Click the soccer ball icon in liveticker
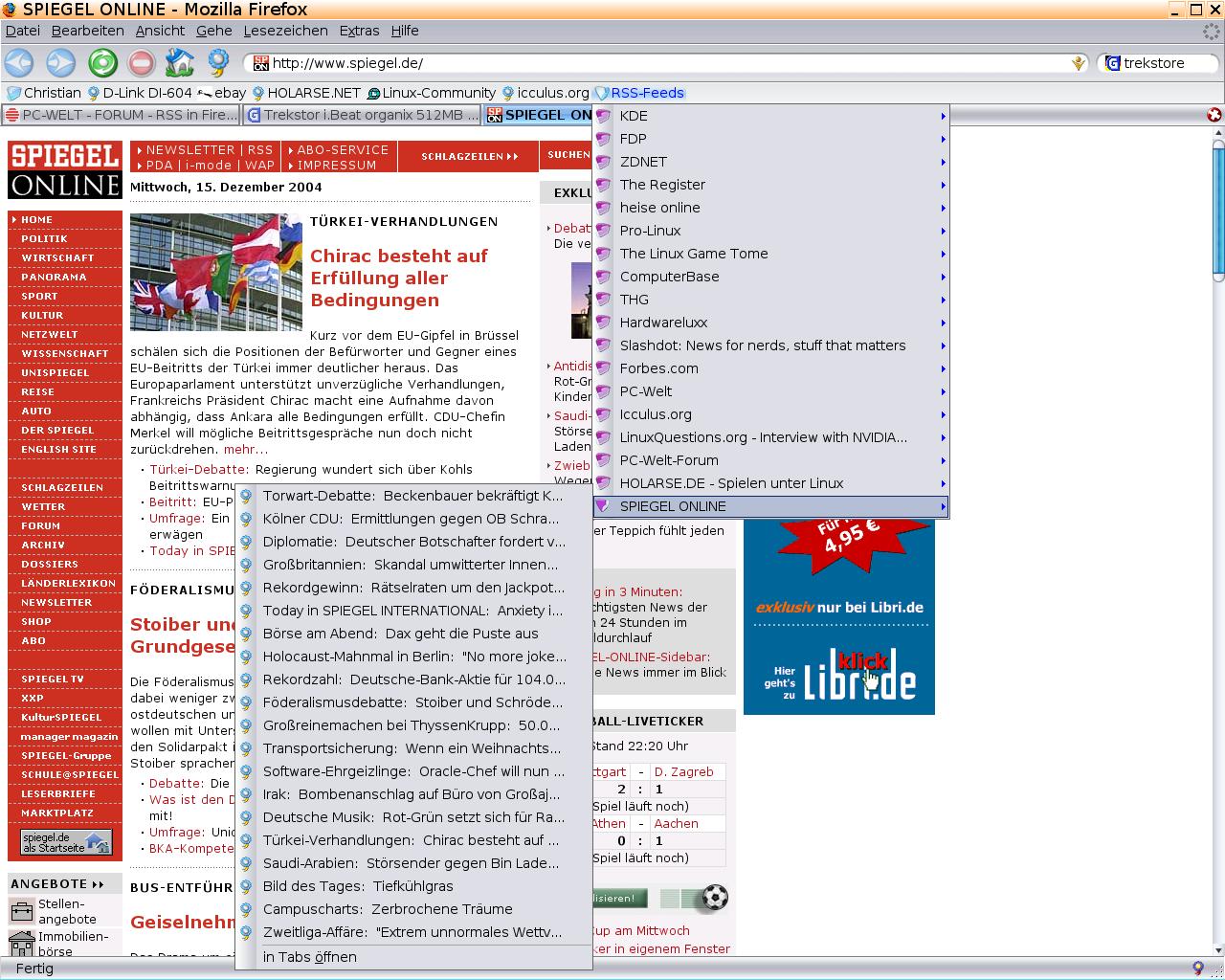 point(715,898)
